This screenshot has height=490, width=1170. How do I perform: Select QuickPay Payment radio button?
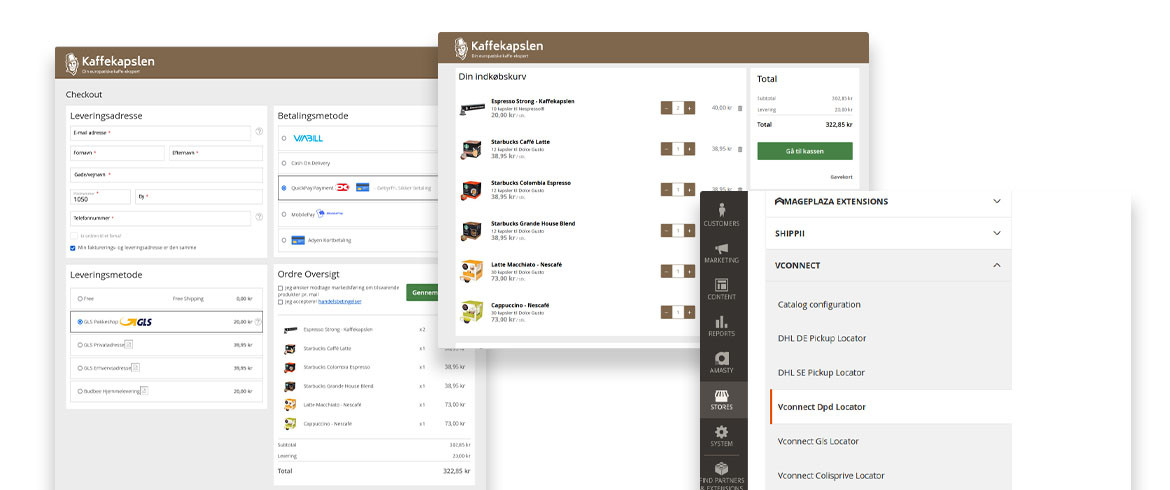284,188
